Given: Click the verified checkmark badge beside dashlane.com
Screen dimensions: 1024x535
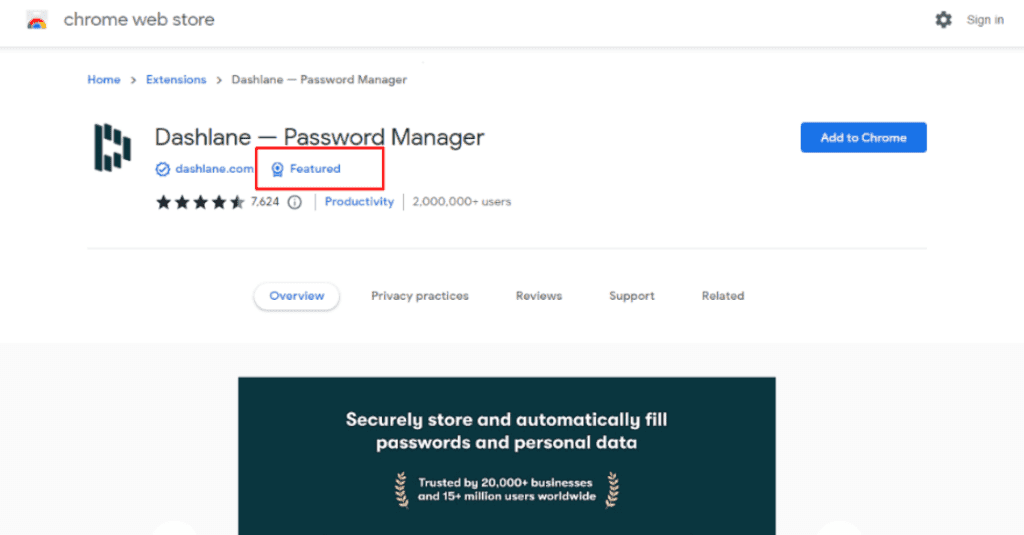Looking at the screenshot, I should pos(163,169).
